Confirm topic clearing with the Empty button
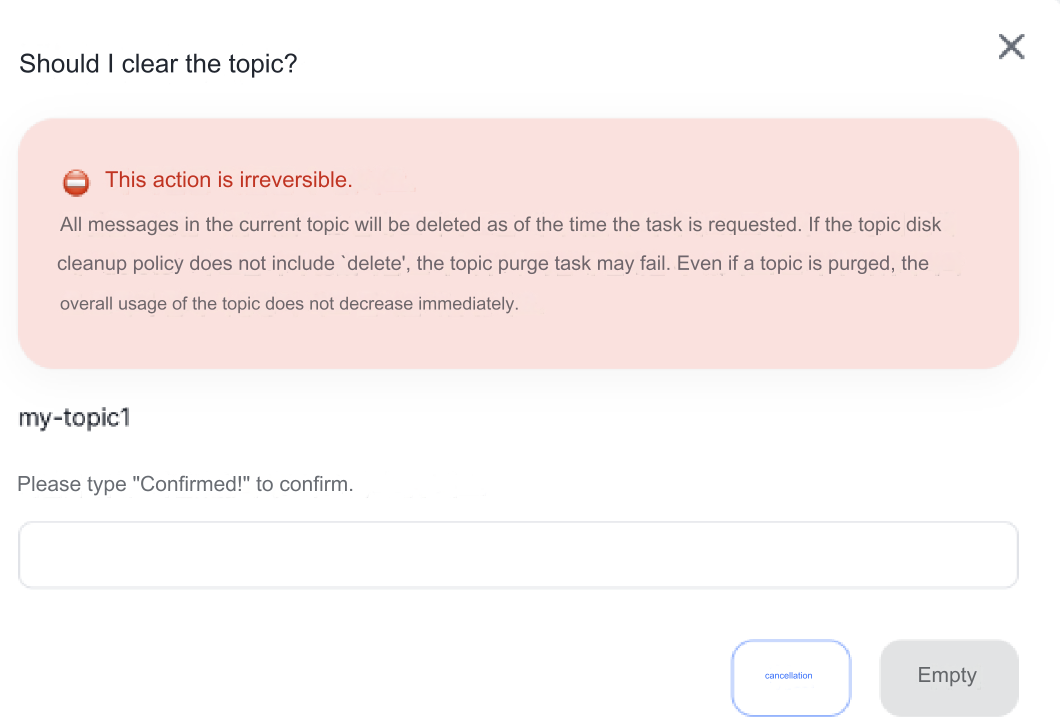 click(948, 676)
